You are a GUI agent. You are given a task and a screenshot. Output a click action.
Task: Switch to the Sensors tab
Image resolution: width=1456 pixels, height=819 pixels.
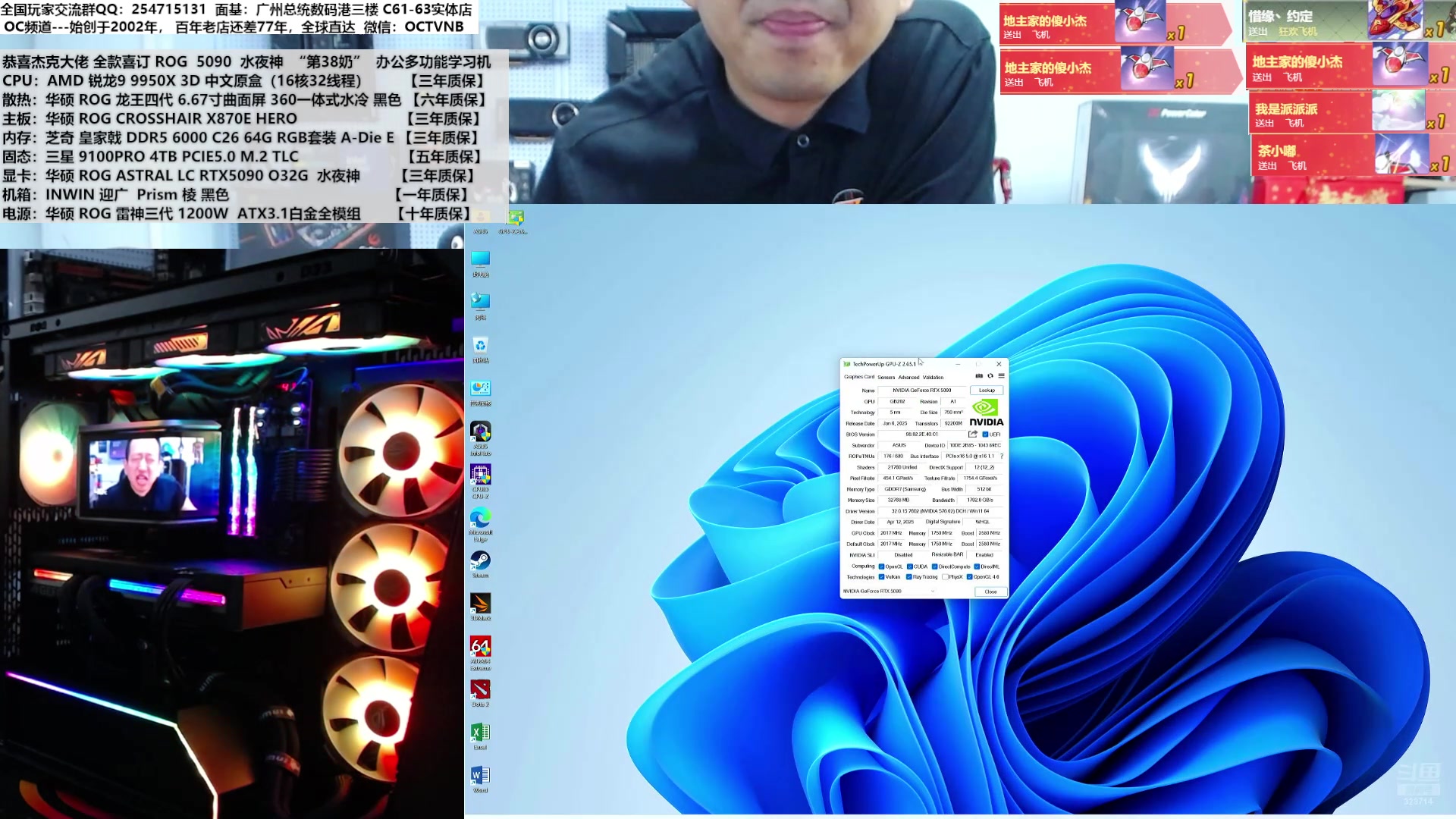click(x=886, y=377)
